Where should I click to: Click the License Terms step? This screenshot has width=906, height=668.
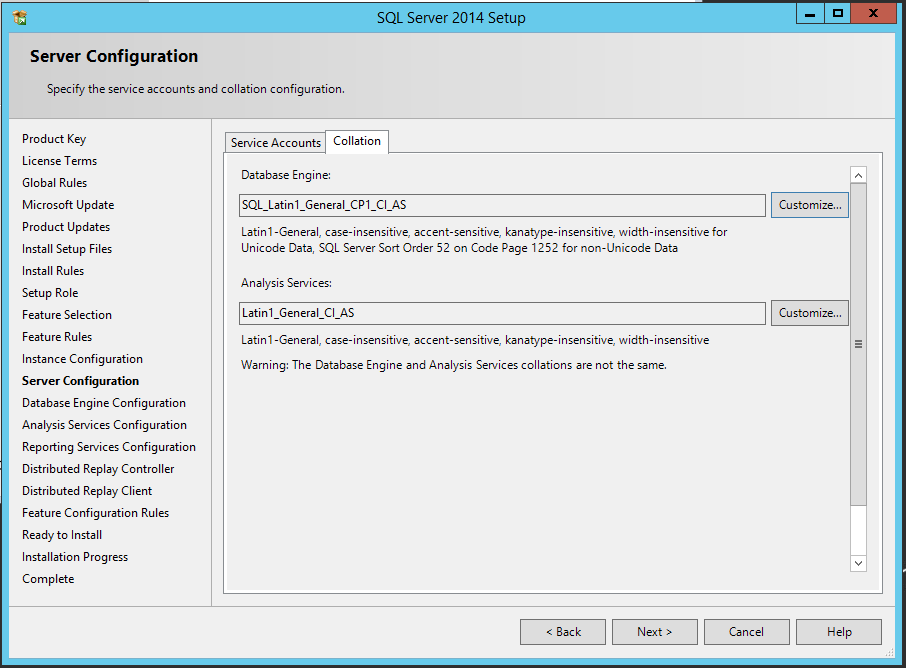(x=60, y=161)
